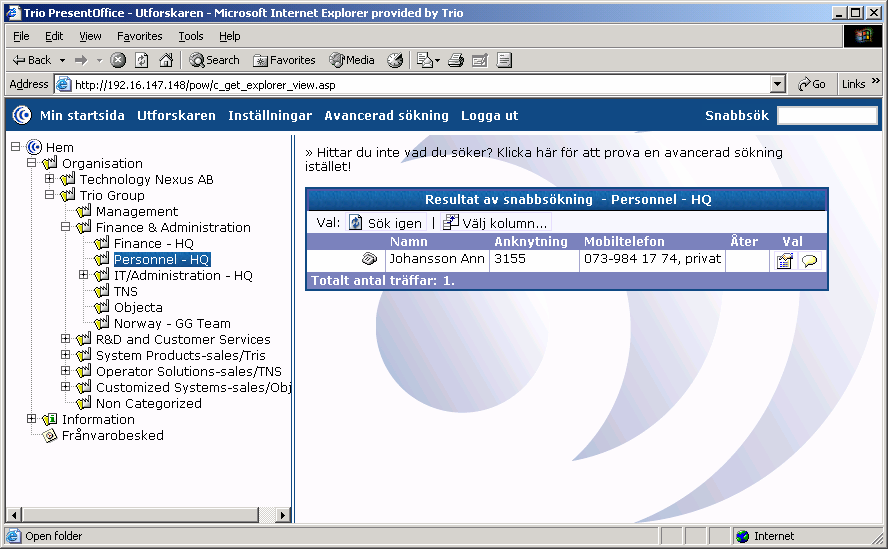Expand the System Products-sales/Tris node
This screenshot has width=888, height=549.
66,355
